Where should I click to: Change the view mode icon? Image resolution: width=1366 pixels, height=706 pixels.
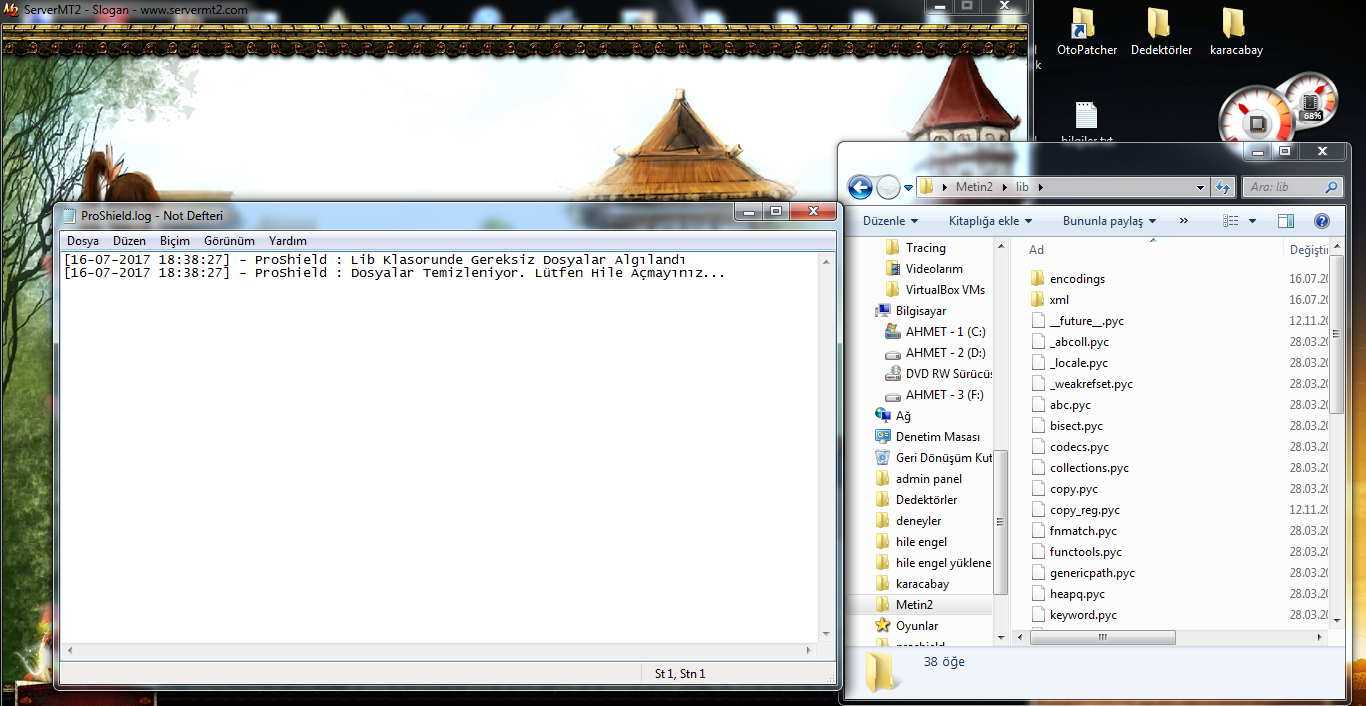coord(1231,221)
